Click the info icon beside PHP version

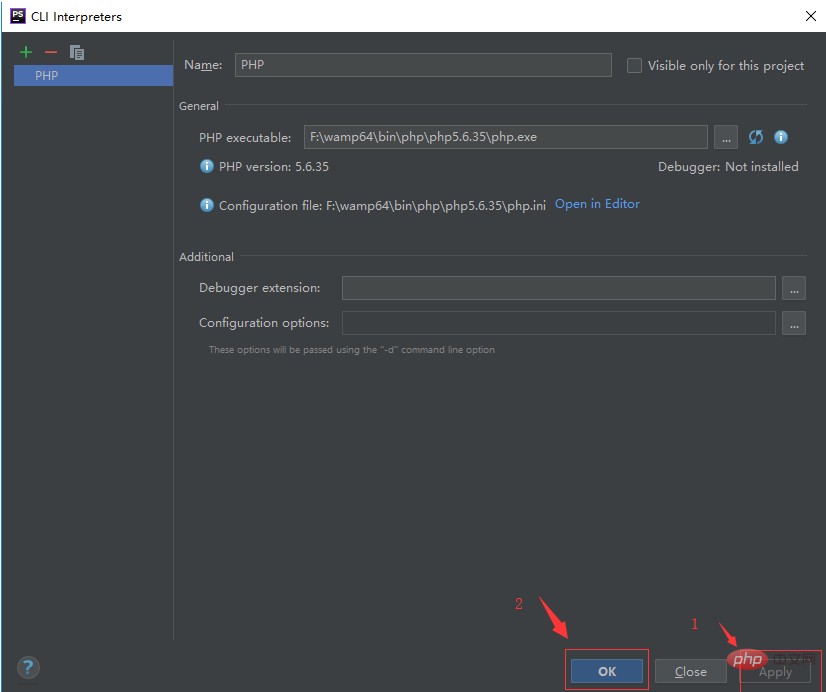[206, 166]
